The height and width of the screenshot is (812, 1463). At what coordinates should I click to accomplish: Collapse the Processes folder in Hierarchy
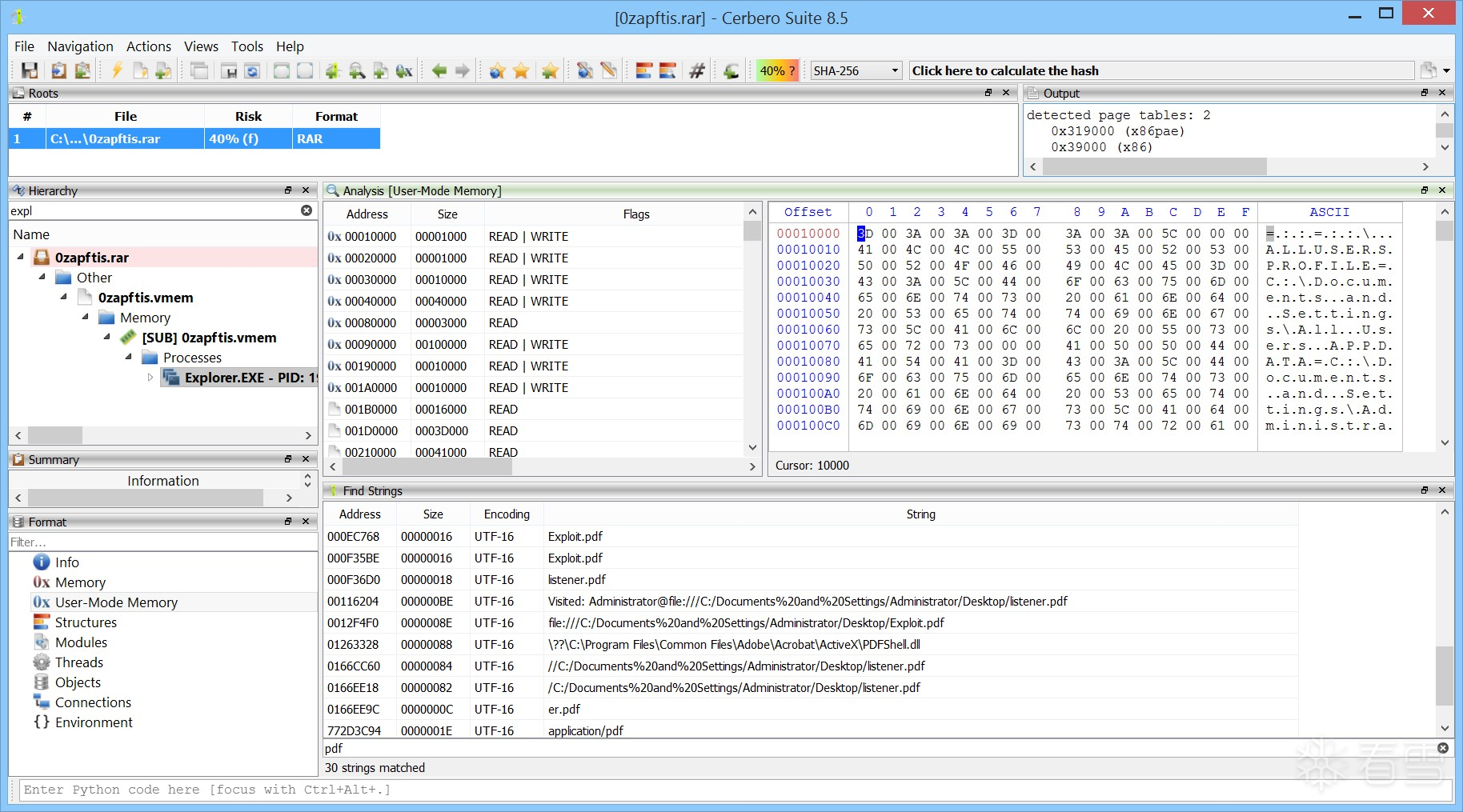click(129, 358)
